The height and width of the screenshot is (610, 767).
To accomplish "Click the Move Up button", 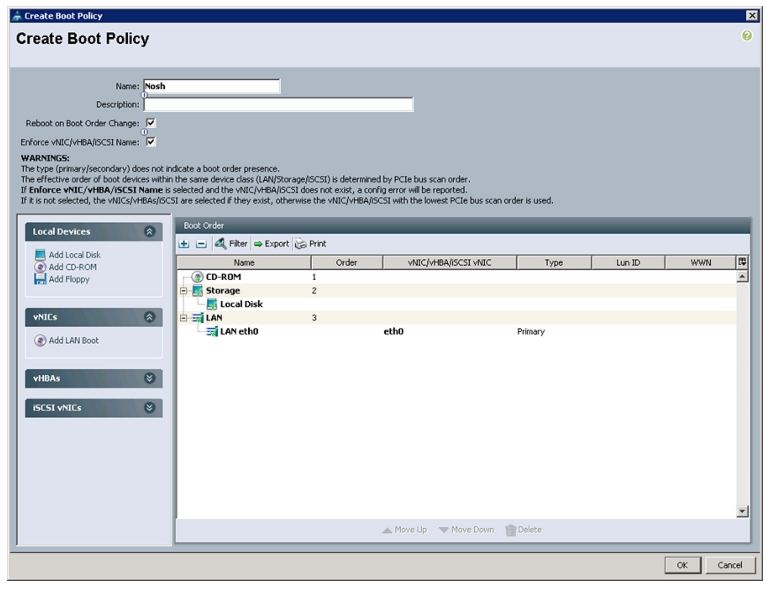I will [405, 530].
